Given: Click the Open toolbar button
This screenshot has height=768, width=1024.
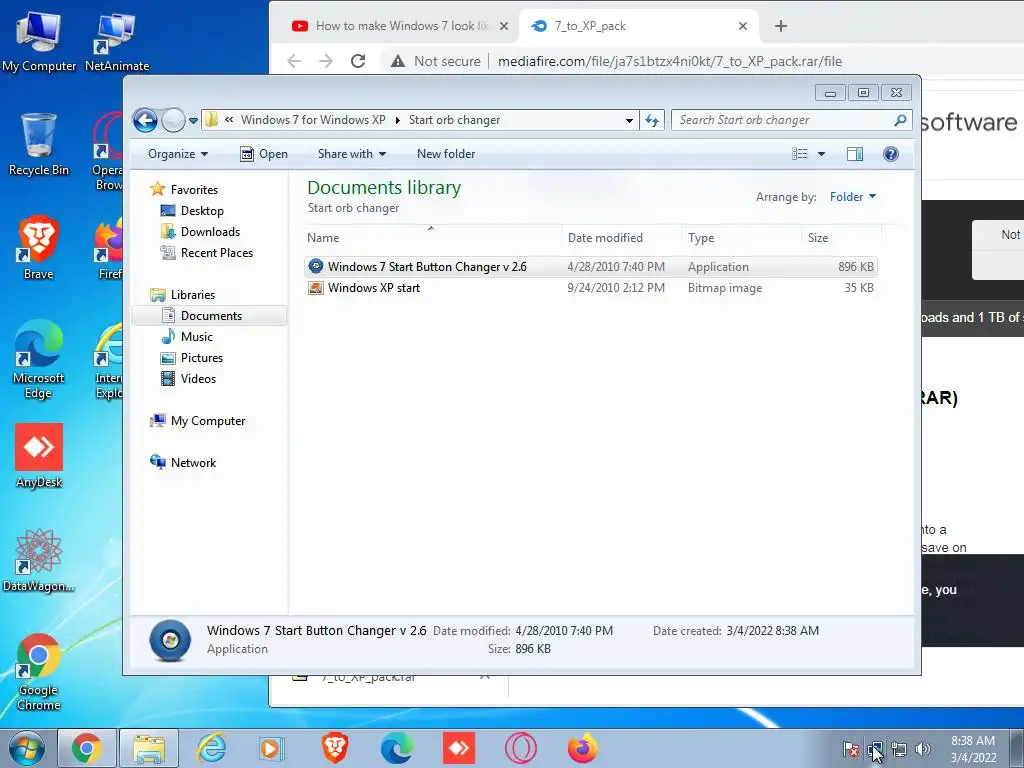Looking at the screenshot, I should [264, 154].
